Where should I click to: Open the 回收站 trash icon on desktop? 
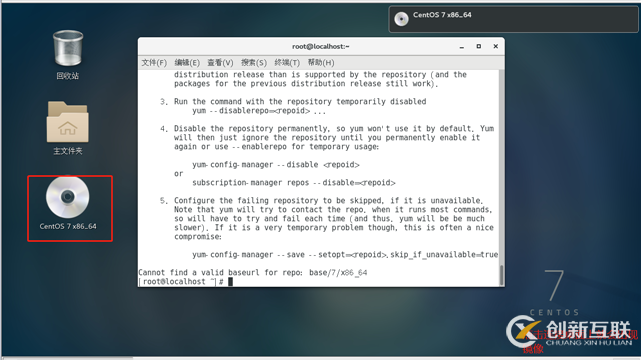[x=68, y=48]
